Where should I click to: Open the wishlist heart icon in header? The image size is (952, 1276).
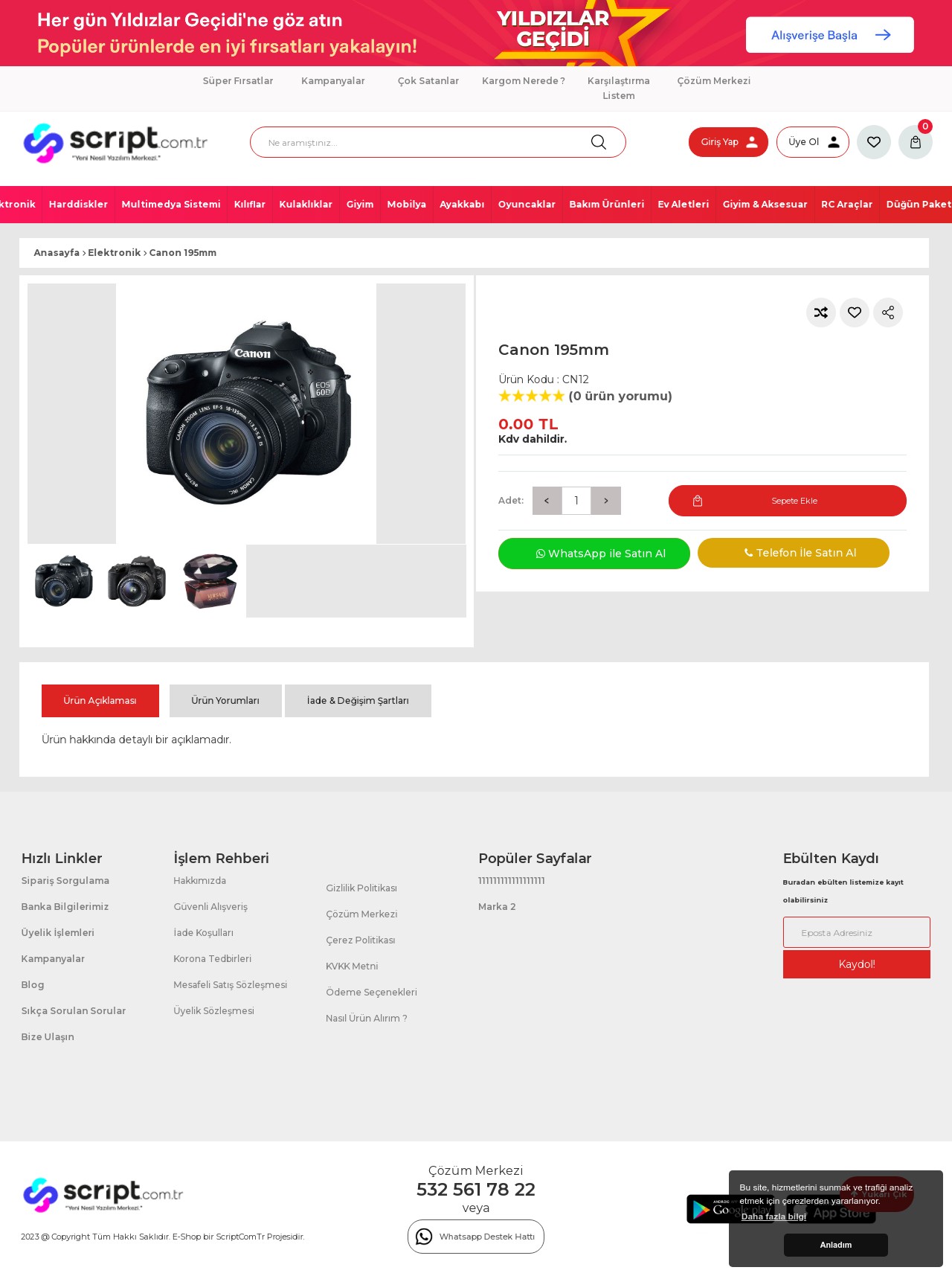click(x=874, y=142)
